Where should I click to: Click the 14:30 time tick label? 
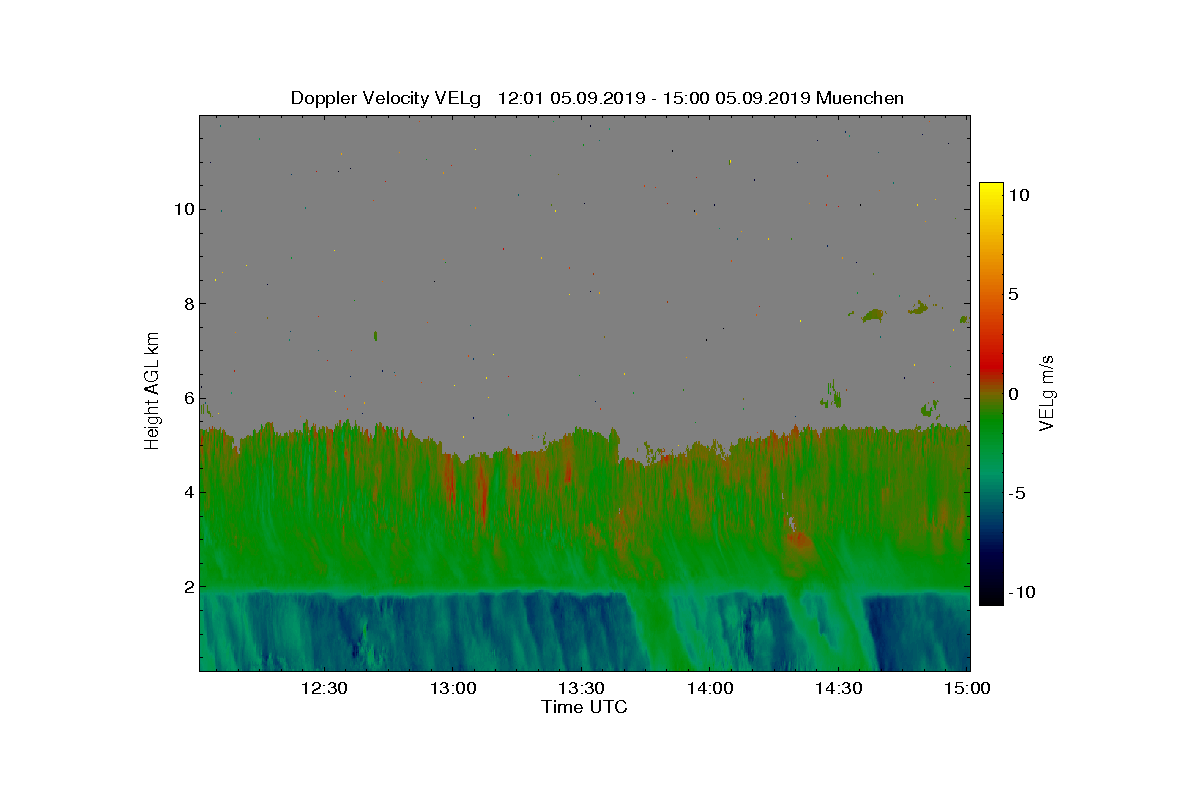(x=838, y=688)
